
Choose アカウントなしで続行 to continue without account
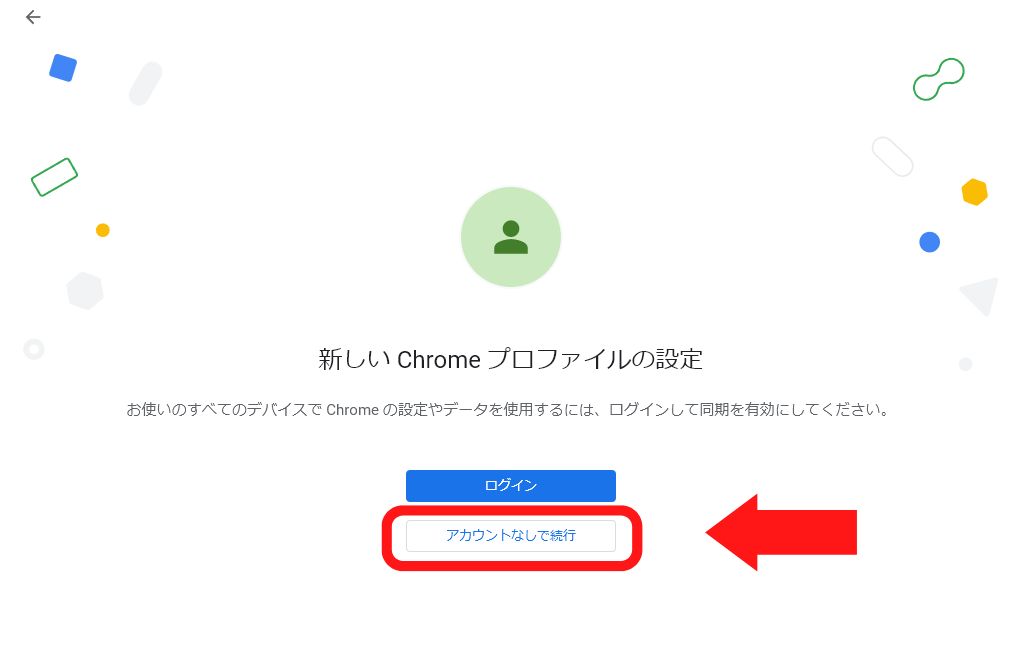(510, 536)
